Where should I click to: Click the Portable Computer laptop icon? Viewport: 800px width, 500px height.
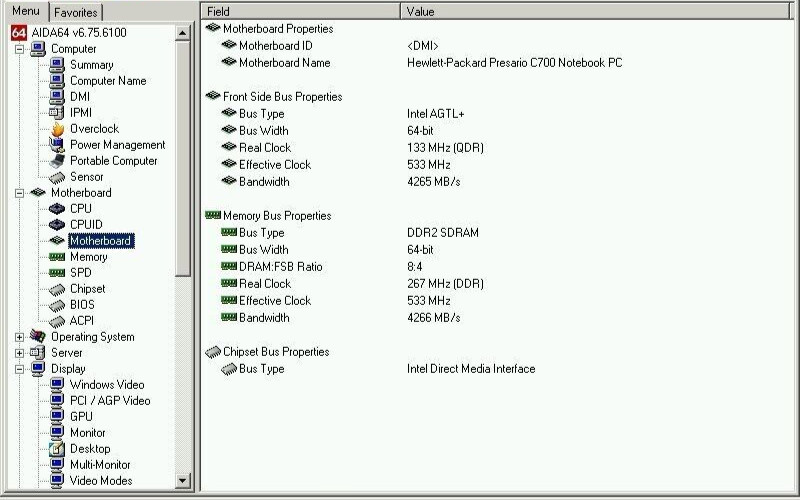click(x=57, y=161)
